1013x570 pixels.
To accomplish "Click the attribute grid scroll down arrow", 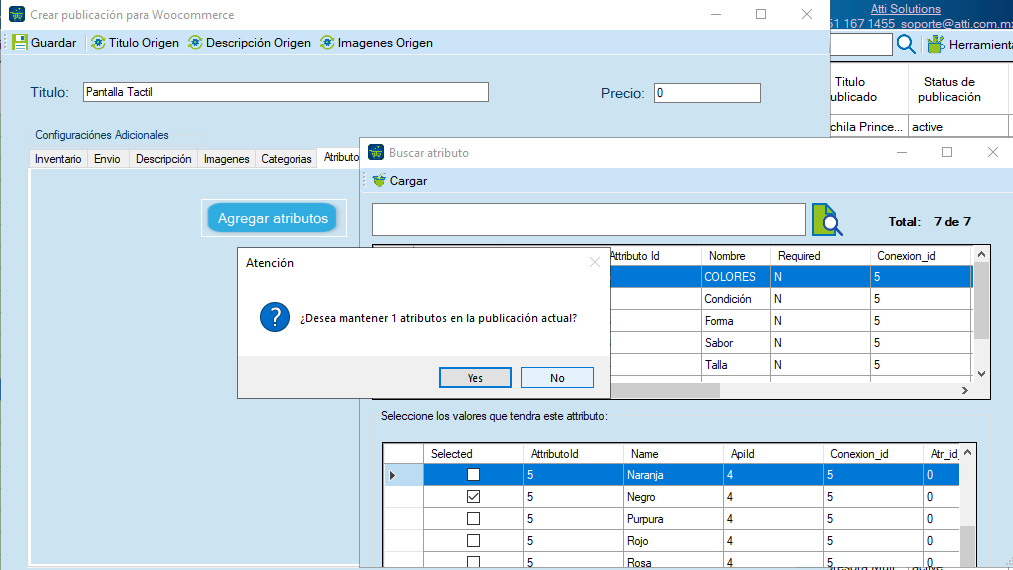I will [x=981, y=374].
